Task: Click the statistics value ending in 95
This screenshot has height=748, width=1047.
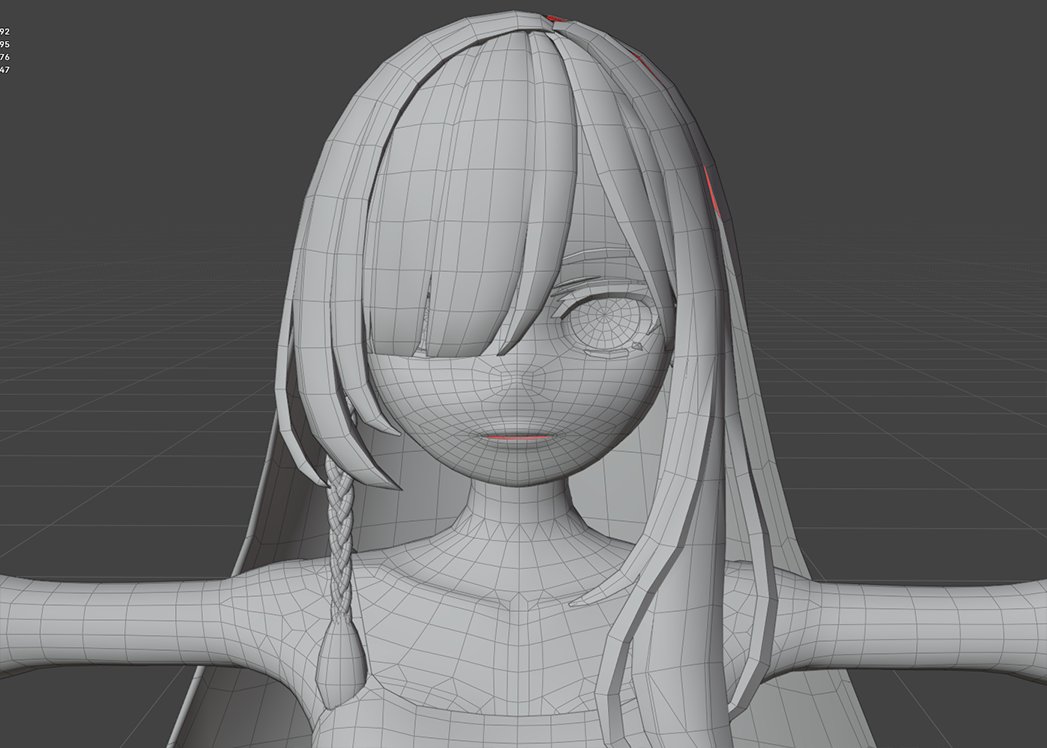Action: pos(5,44)
